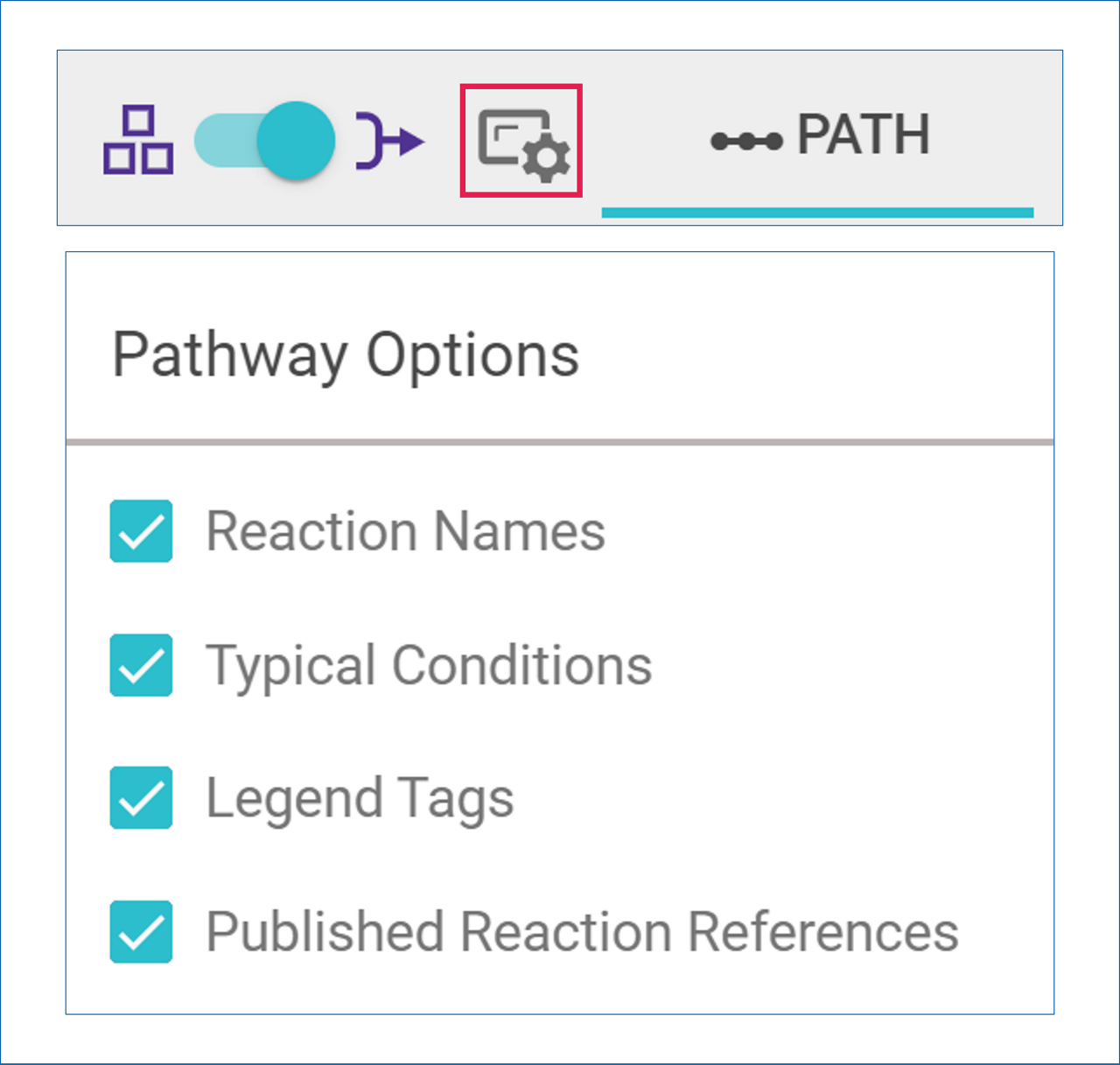
Task: Click the purple pathway arrow icon
Action: (390, 140)
